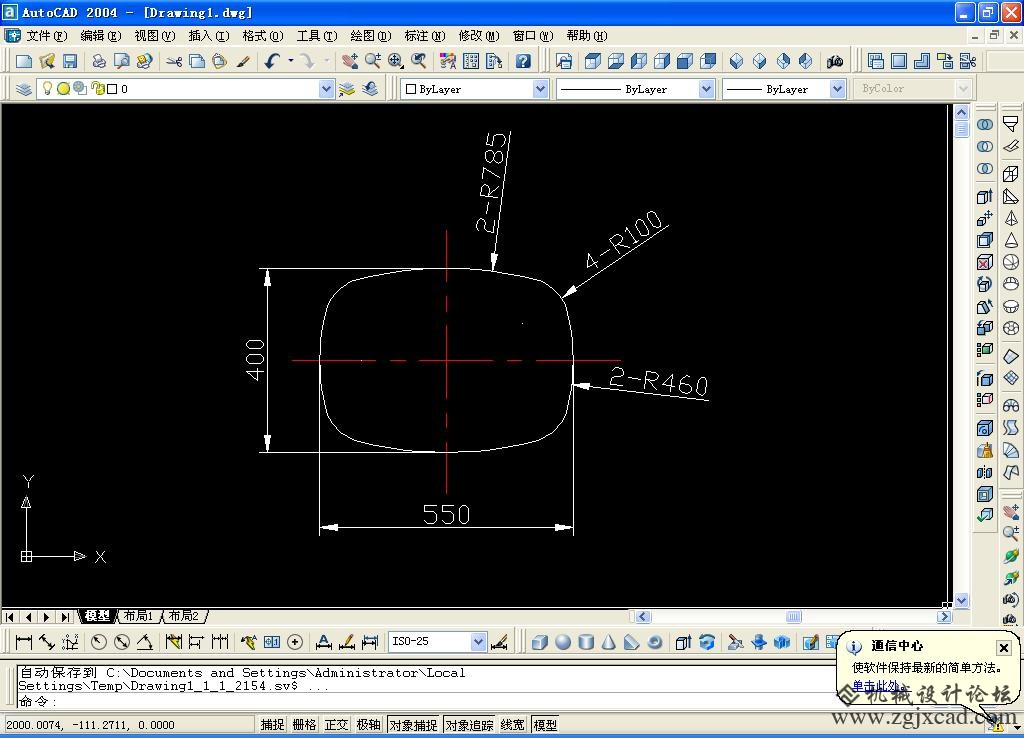Click the camera icon on the View toolbar
This screenshot has width=1024, height=738.
tap(835, 61)
